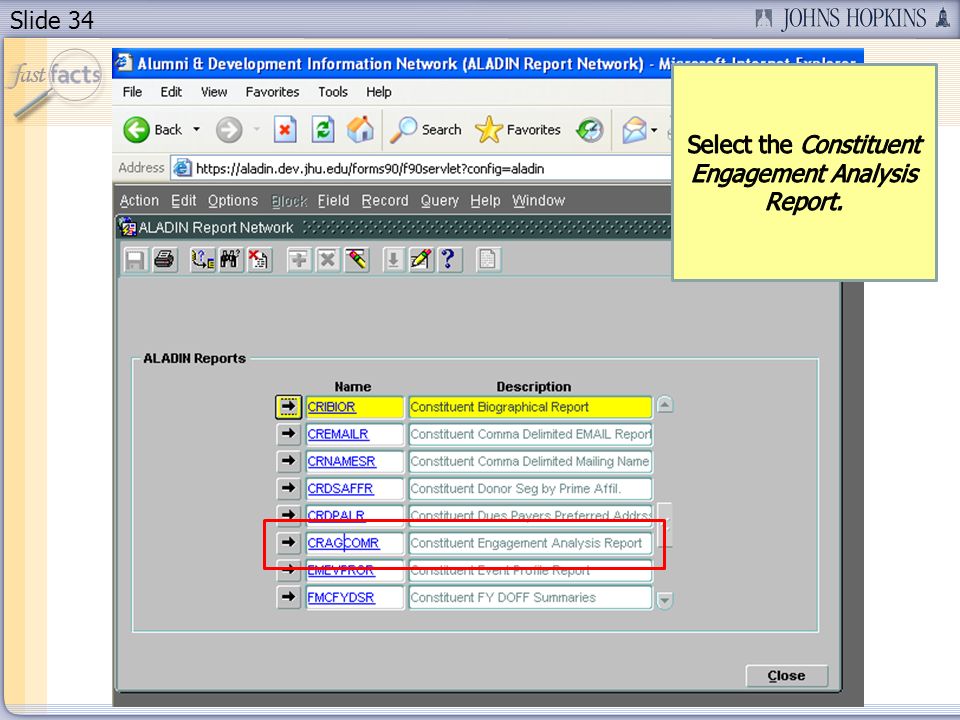The height and width of the screenshot is (720, 960).
Task: Go to the Home page icon
Action: pyautogui.click(x=360, y=130)
